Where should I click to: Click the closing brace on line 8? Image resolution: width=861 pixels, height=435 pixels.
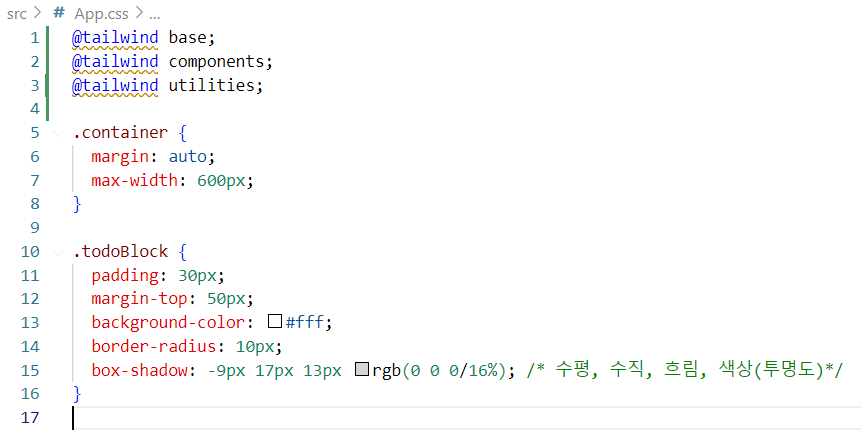pos(77,204)
